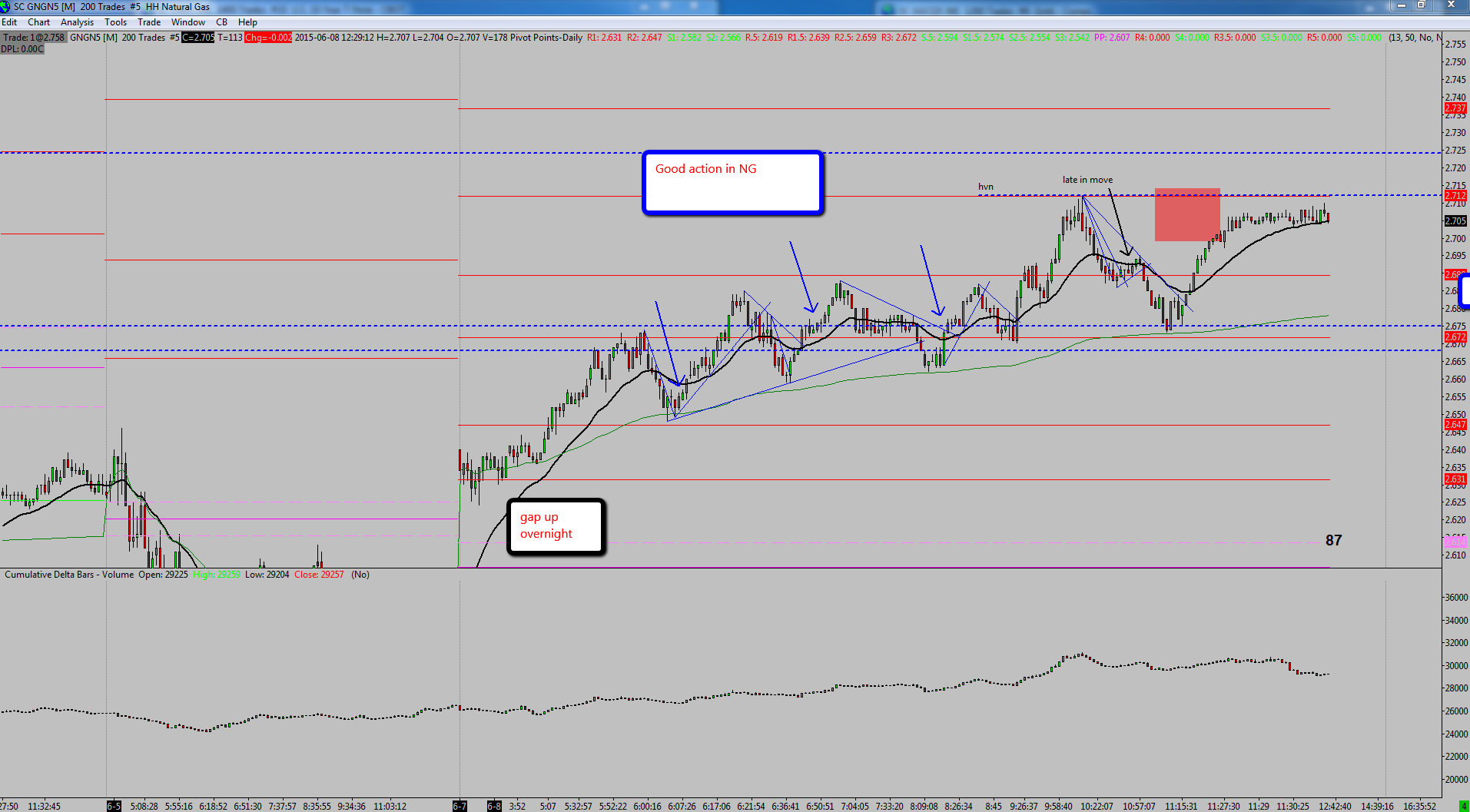The width and height of the screenshot is (1470, 812).
Task: Click the '6-8' date marker on time axis
Action: (x=494, y=806)
